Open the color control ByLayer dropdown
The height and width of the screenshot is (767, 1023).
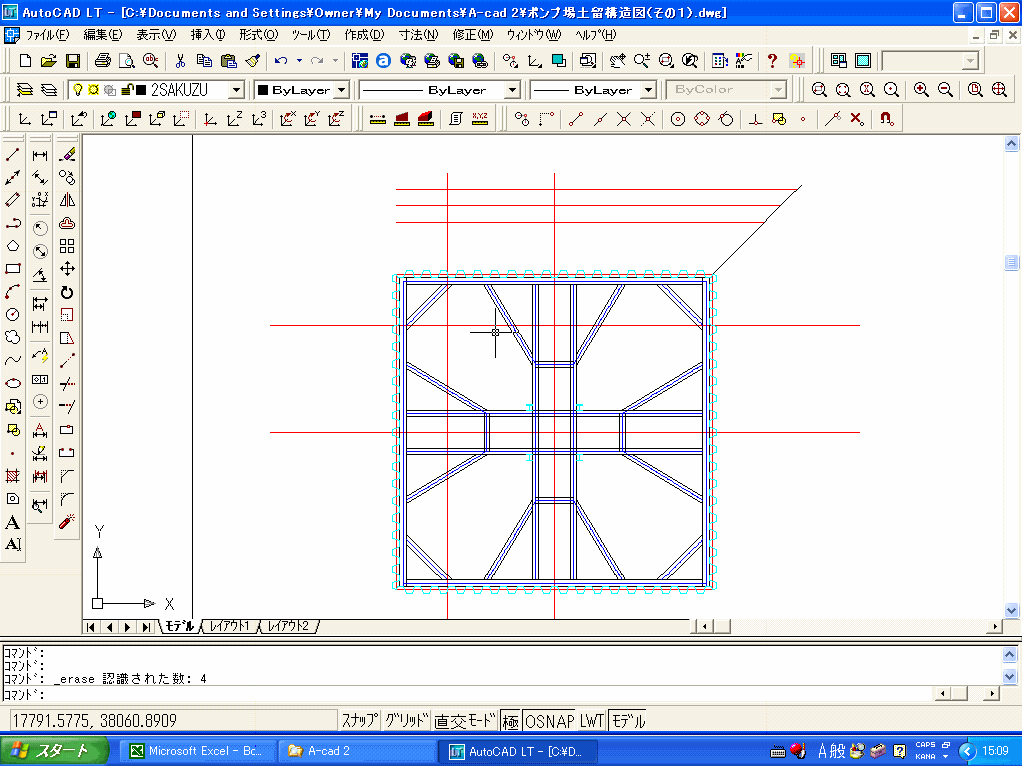click(x=342, y=90)
